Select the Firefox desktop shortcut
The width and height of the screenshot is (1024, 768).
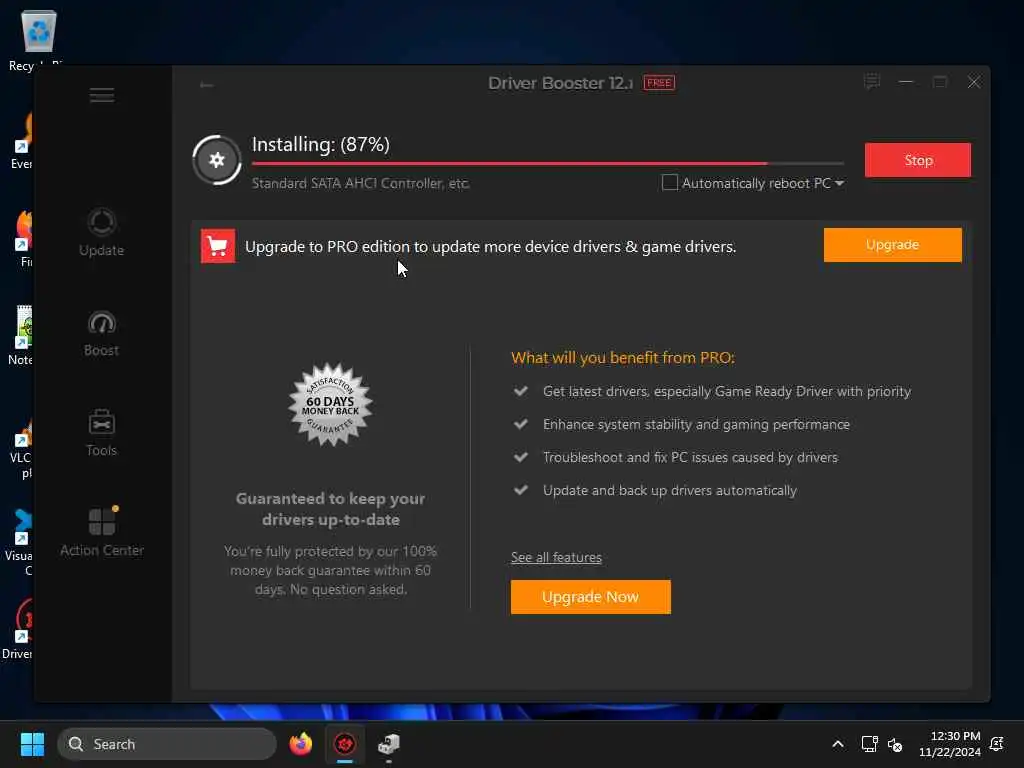24,239
